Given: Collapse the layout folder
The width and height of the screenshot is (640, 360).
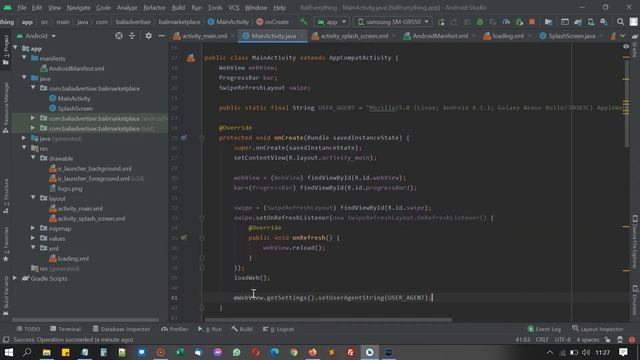Looking at the screenshot, I should [x=33, y=198].
